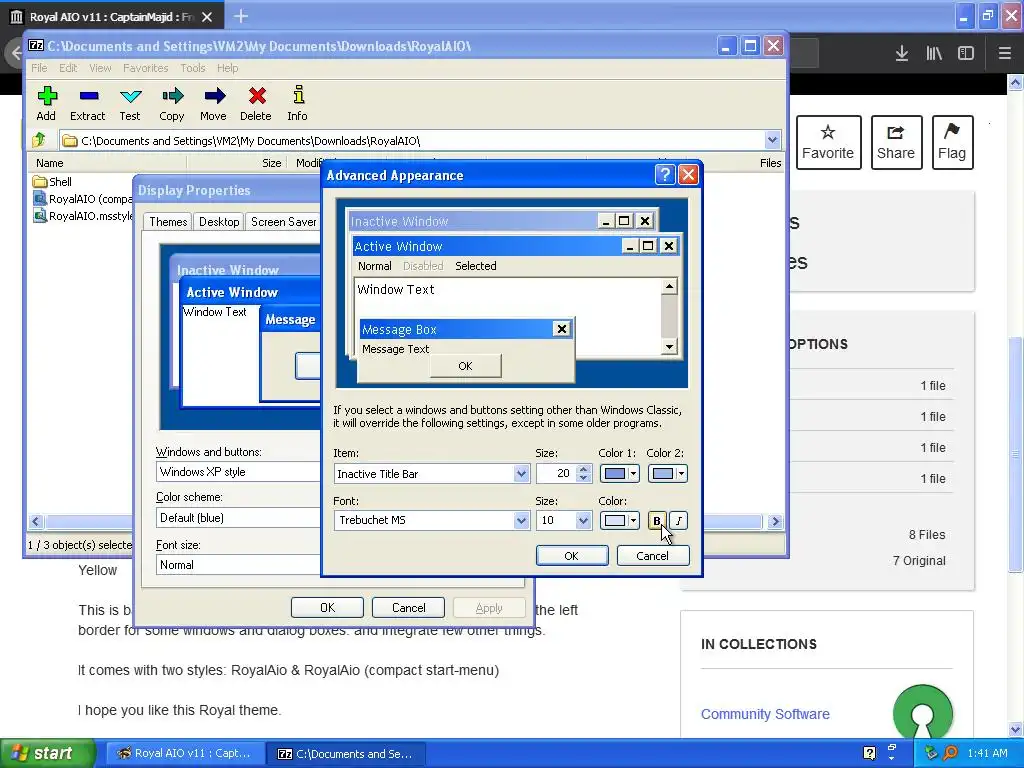Switch to C:\Documents and Se... taskbar item
Screen dimensions: 1024x768
click(x=346, y=753)
